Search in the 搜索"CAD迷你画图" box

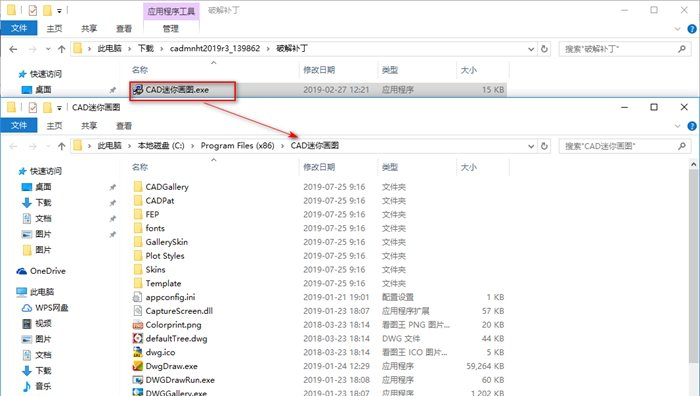pos(624,146)
